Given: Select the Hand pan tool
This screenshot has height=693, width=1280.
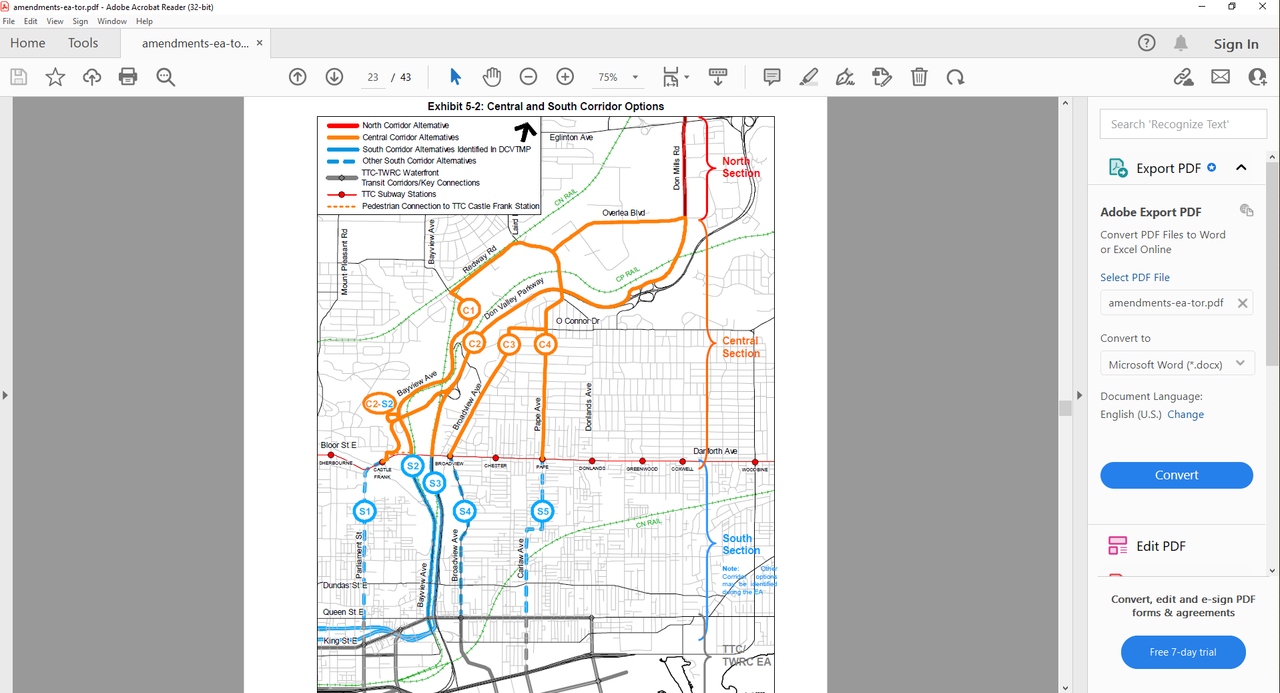Looking at the screenshot, I should [491, 77].
